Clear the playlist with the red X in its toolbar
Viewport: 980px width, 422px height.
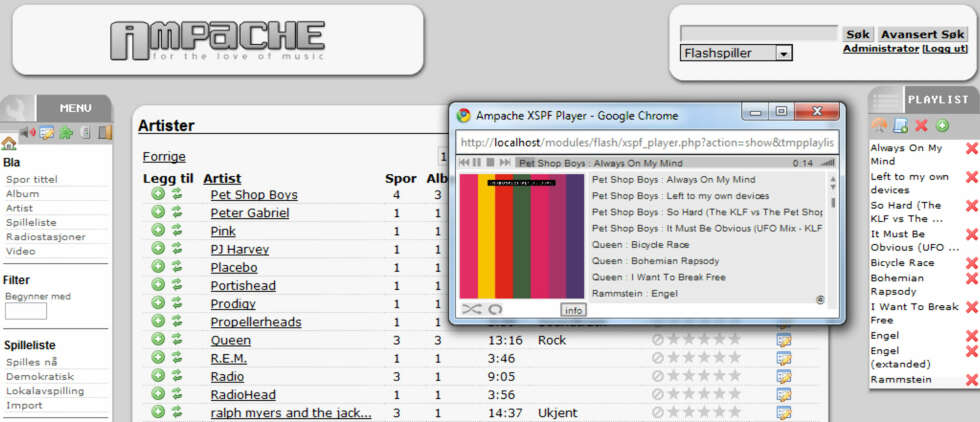coord(921,126)
